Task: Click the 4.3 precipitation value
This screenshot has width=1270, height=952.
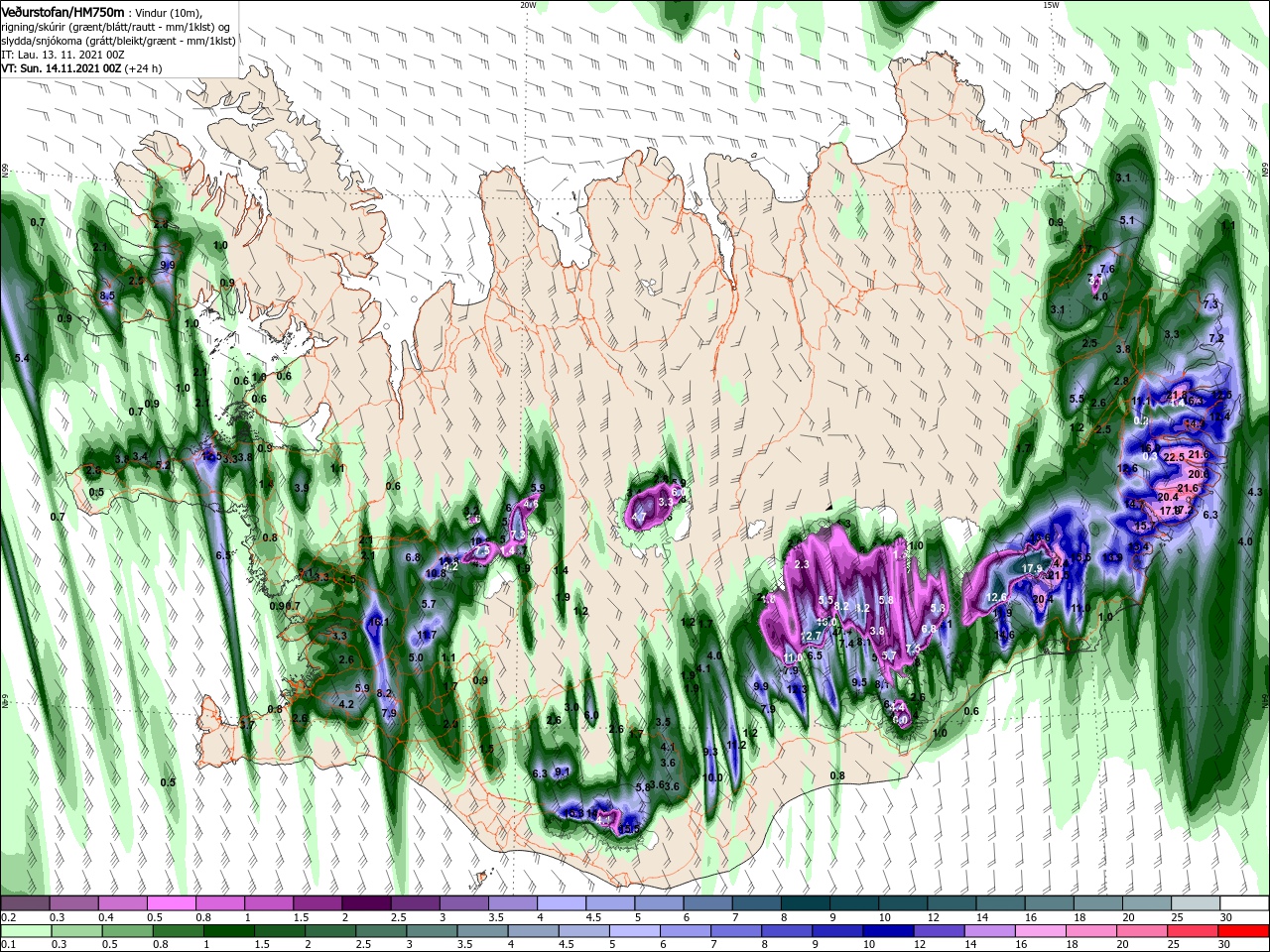Action: (1255, 491)
